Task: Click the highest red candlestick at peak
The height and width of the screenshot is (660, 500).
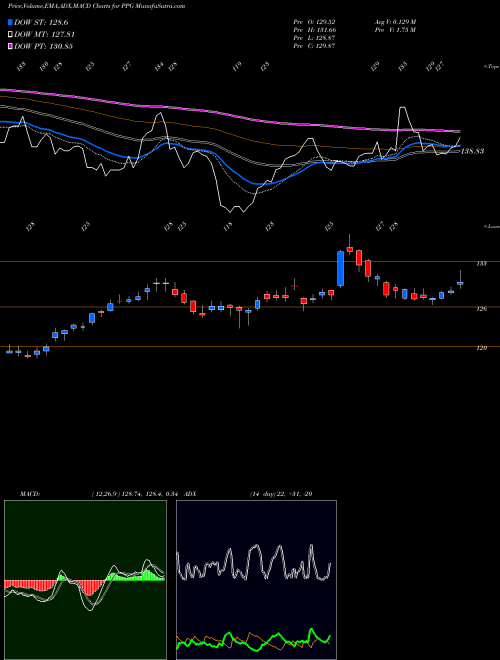Action: [349, 249]
